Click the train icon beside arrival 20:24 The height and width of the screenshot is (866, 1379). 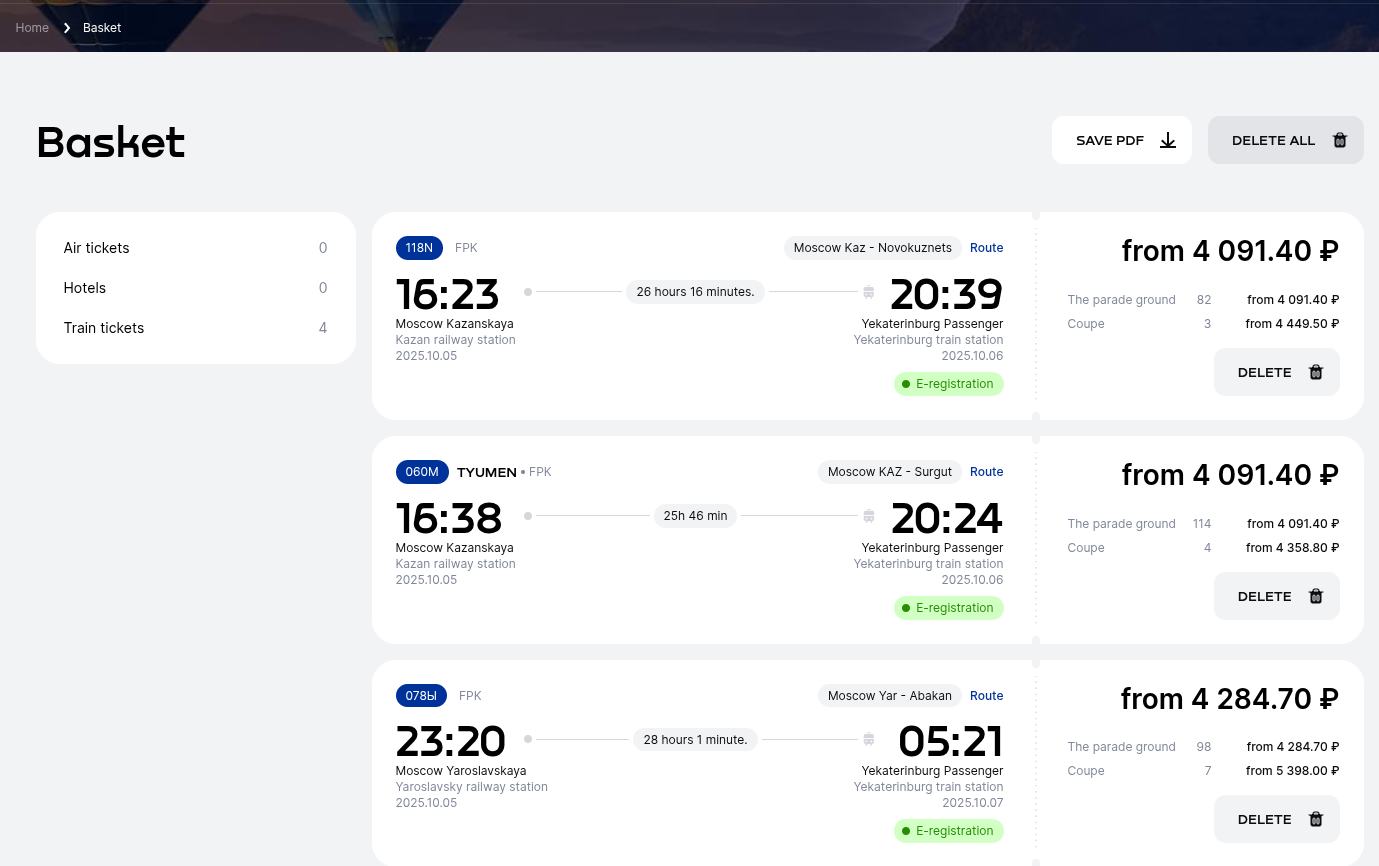tap(869, 516)
